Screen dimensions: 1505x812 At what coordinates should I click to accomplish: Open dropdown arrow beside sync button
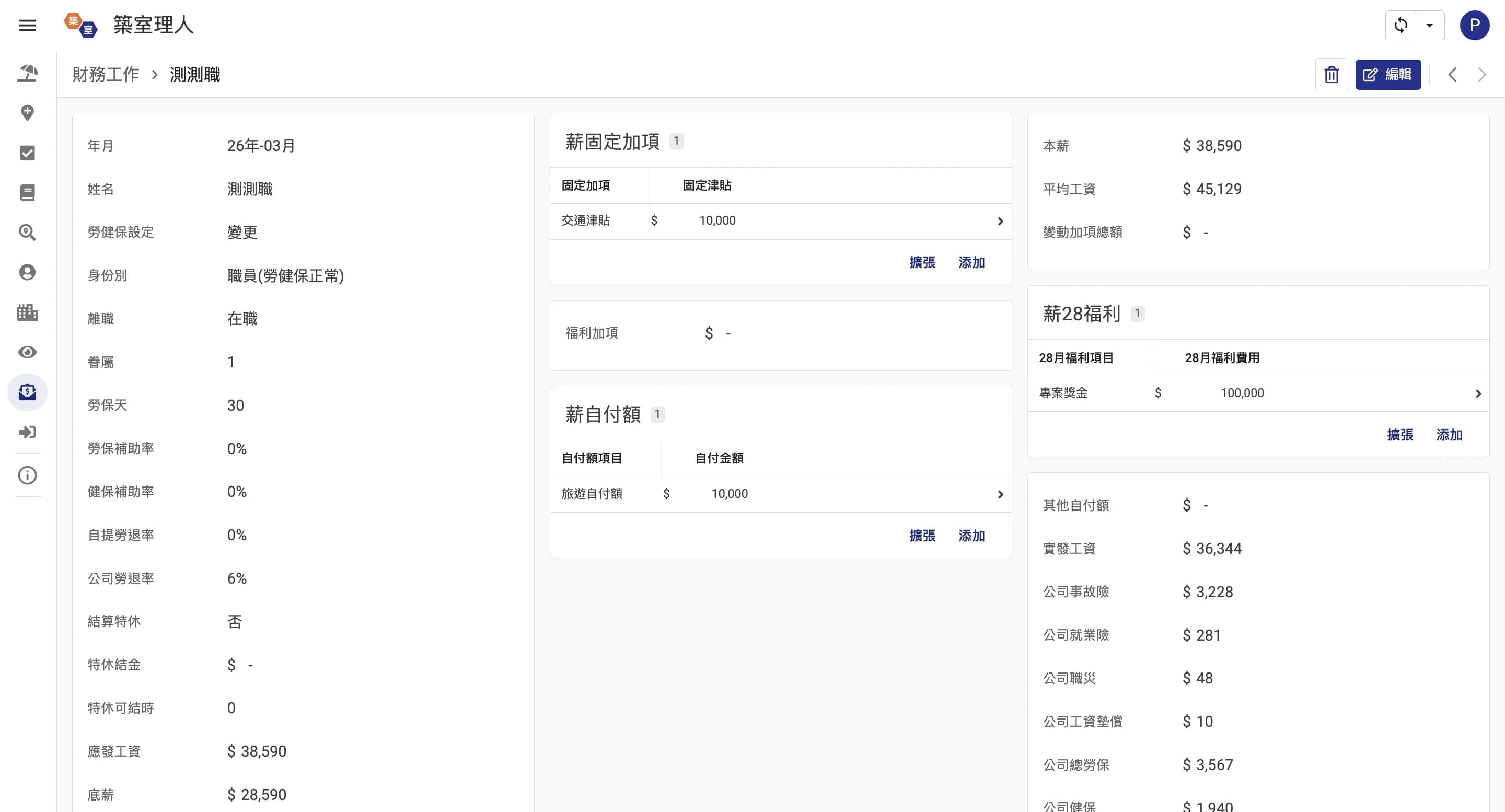[x=1429, y=25]
